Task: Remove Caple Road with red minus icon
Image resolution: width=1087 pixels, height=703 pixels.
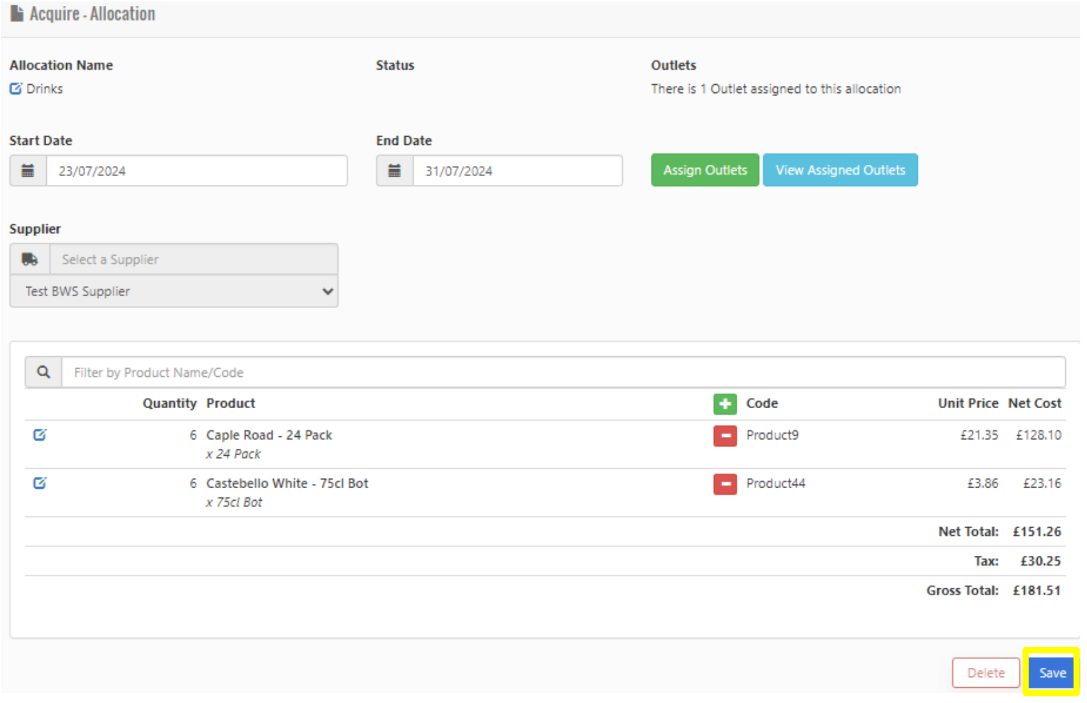Action: 725,436
